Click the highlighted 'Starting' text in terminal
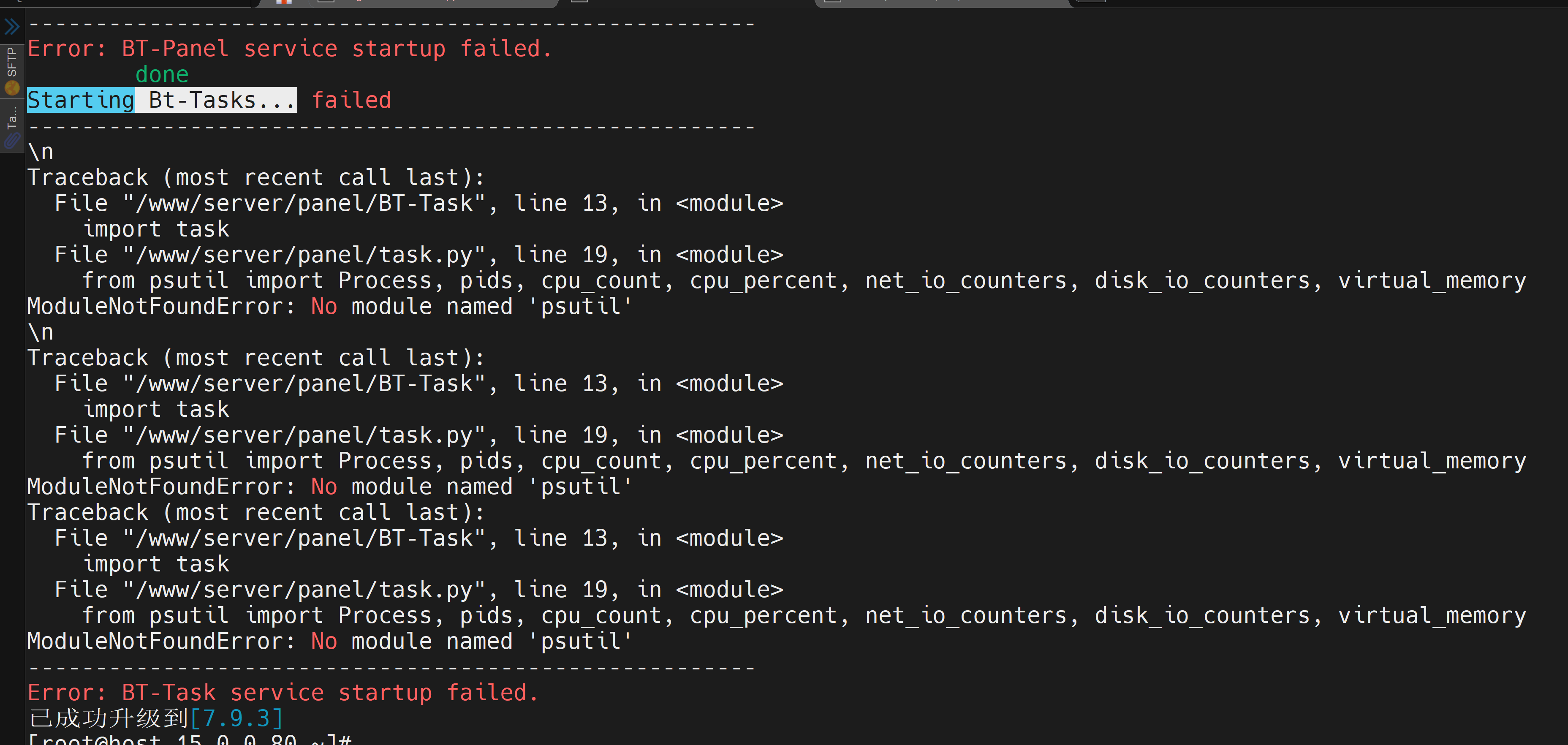Viewport: 1568px width, 745px height. pyautogui.click(x=81, y=100)
